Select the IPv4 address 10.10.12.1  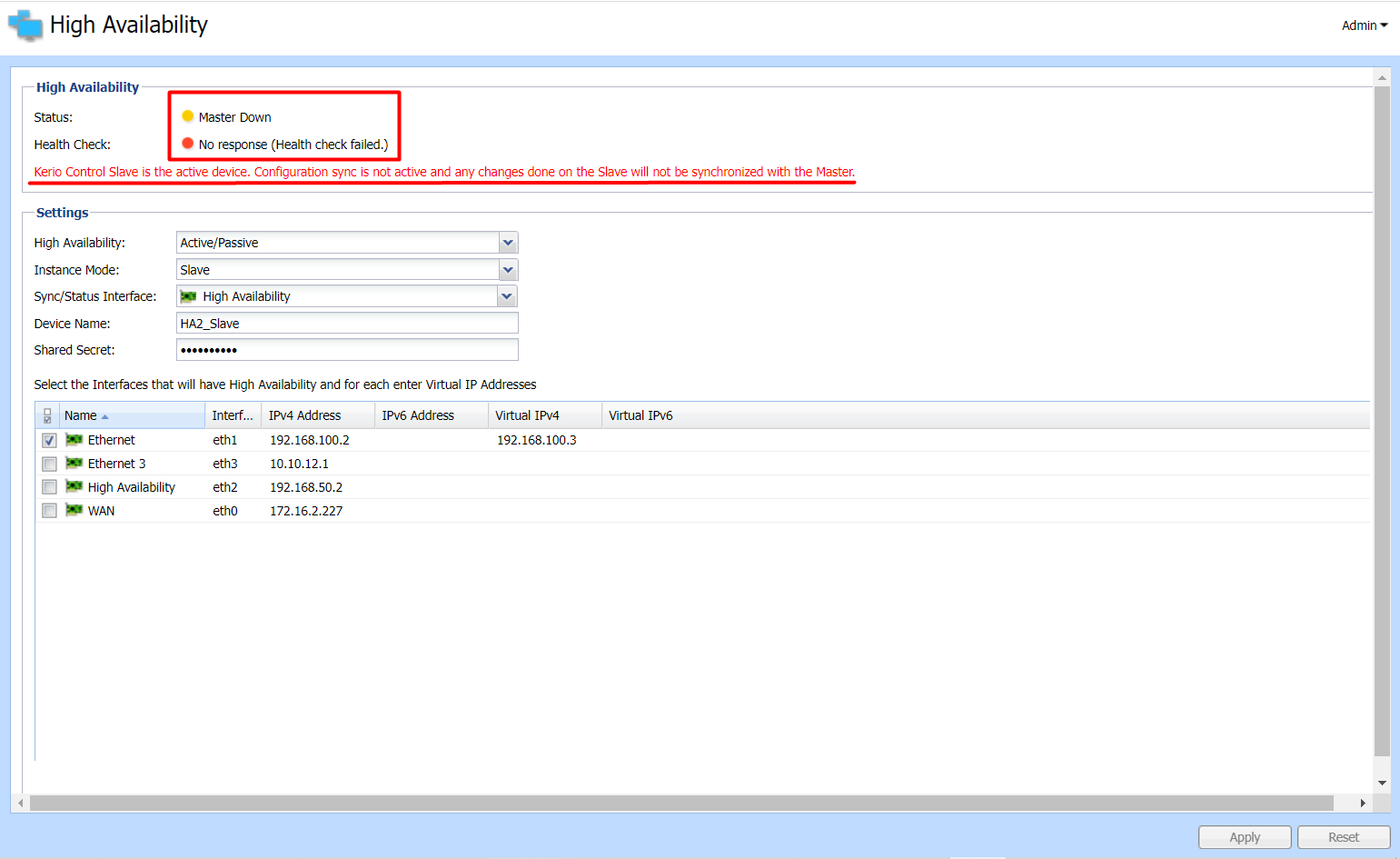tap(299, 464)
